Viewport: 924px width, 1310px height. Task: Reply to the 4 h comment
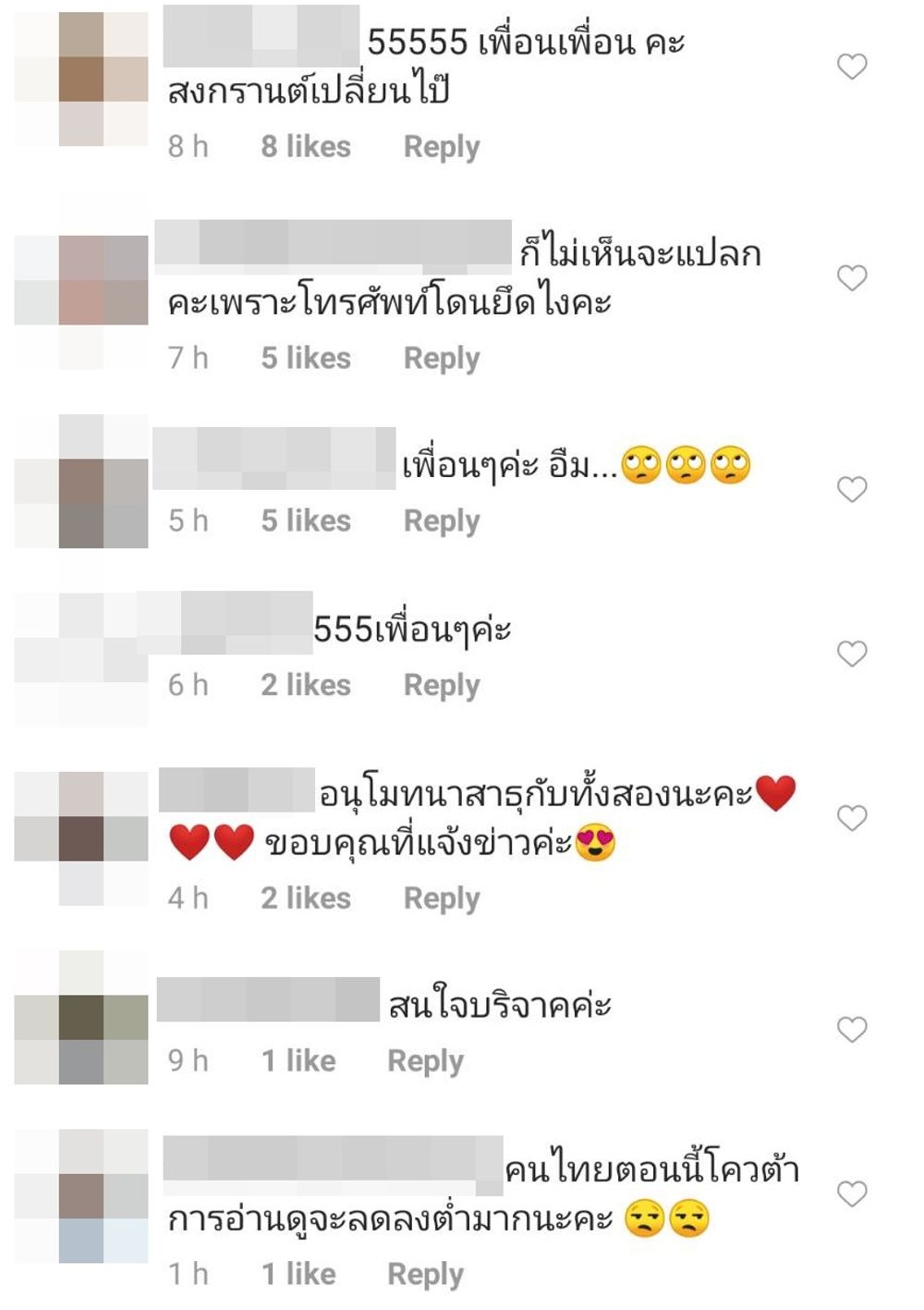click(x=442, y=899)
